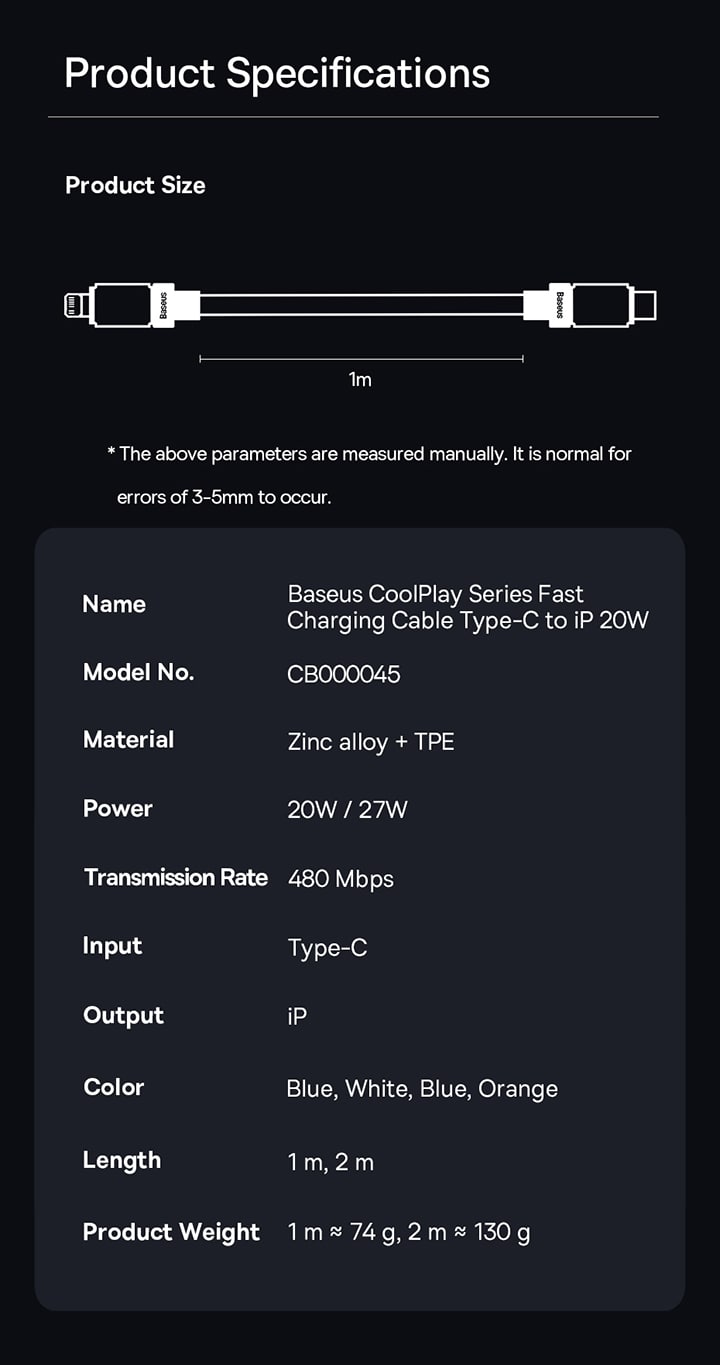Select the model number CB000045
Image resolution: width=720 pixels, height=1365 pixels.
coord(343,674)
